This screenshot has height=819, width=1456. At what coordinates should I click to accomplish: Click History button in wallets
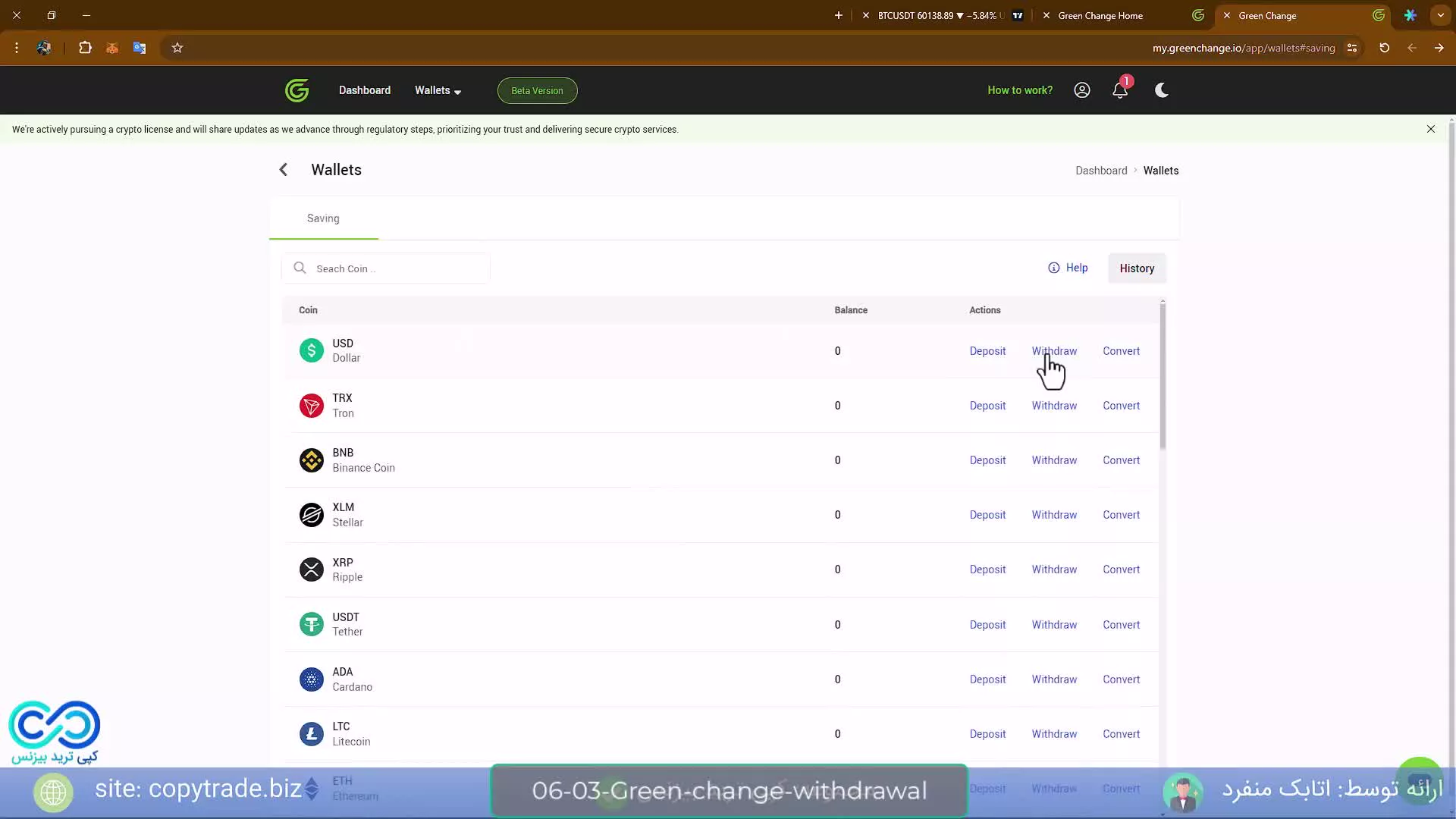[x=1136, y=268]
